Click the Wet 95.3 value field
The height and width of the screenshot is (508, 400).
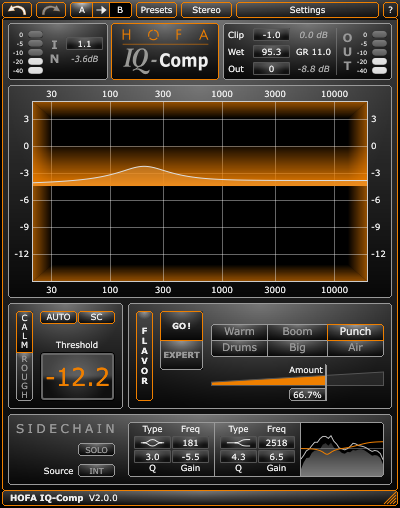[271, 52]
